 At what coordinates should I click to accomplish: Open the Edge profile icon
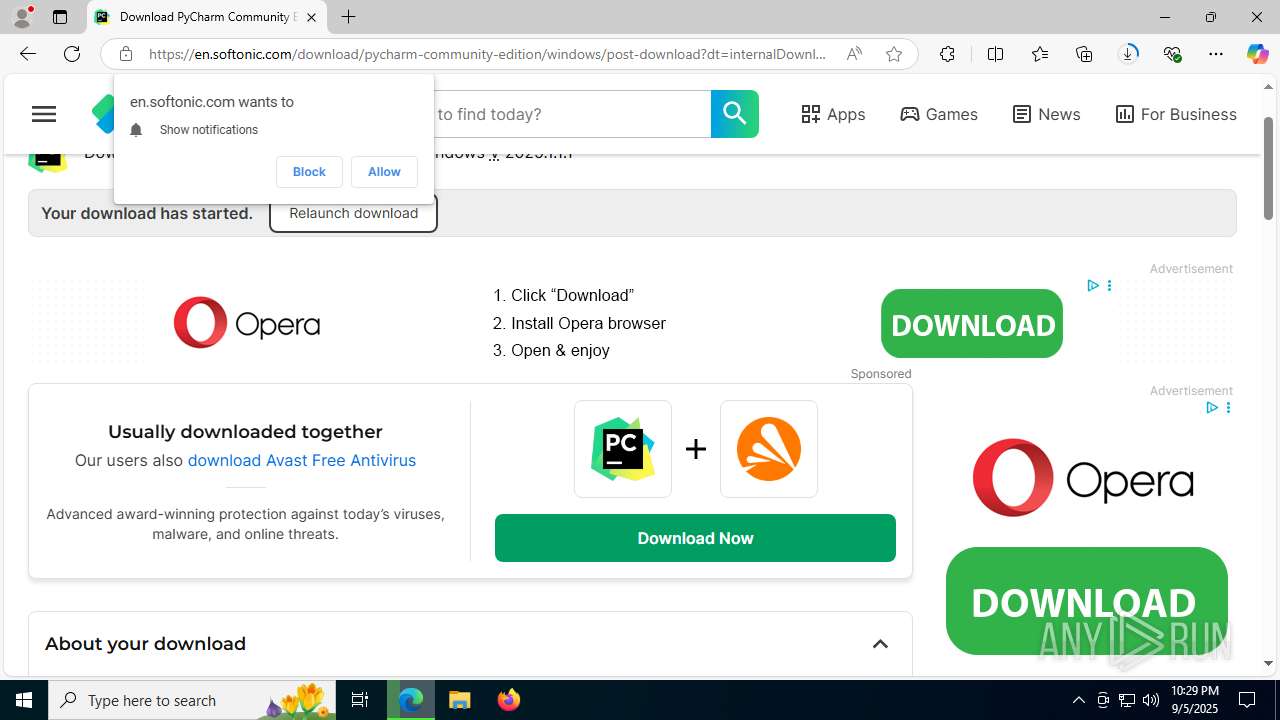[x=22, y=17]
